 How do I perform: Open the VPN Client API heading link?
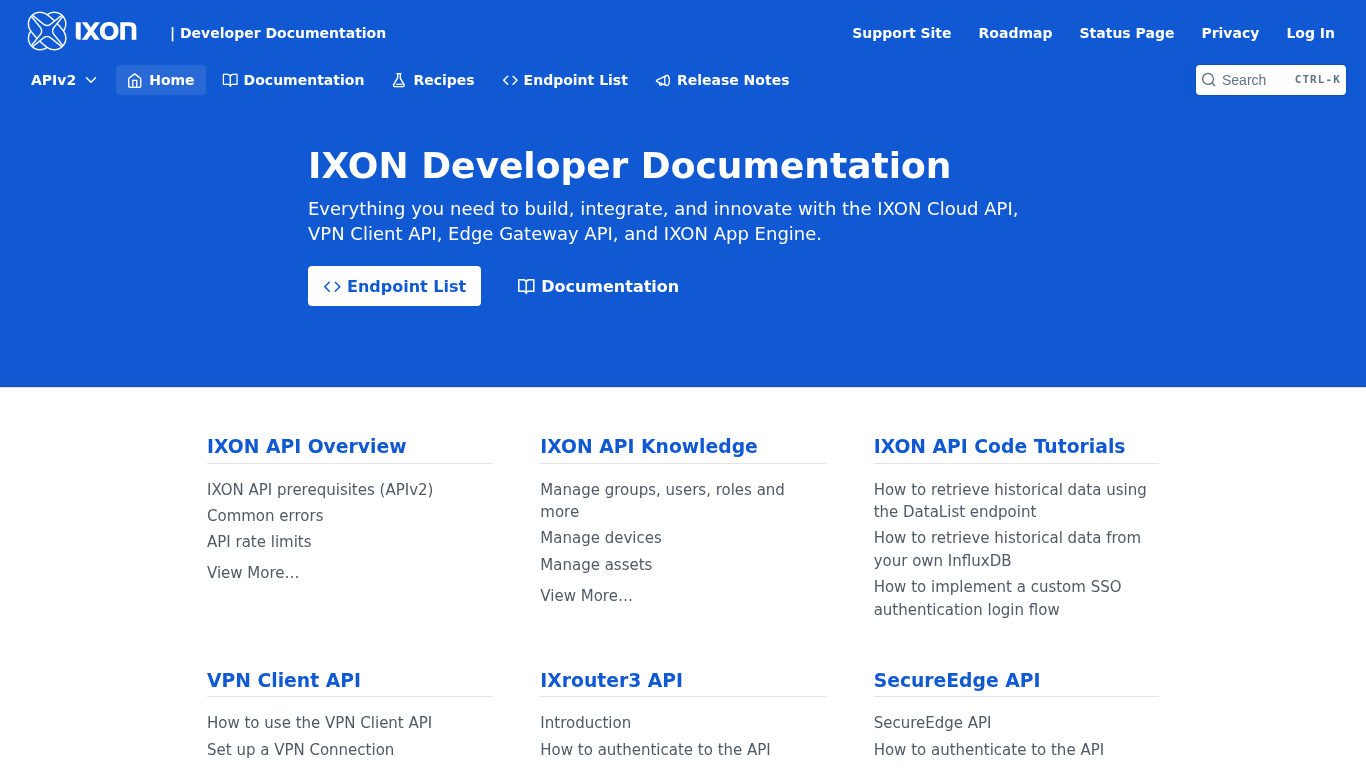coord(284,680)
